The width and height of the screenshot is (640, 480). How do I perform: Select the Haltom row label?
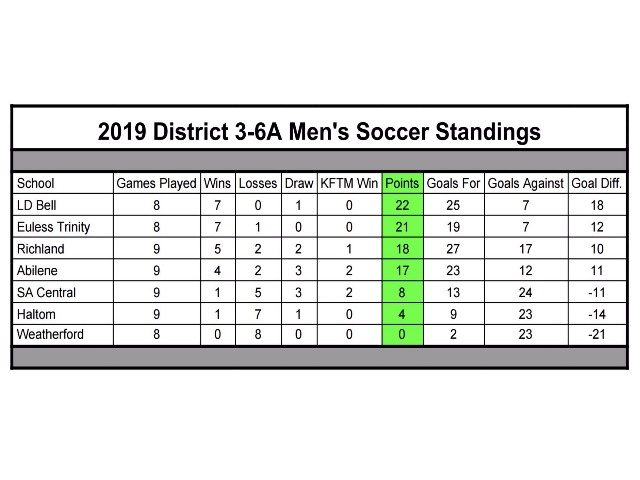[63, 313]
